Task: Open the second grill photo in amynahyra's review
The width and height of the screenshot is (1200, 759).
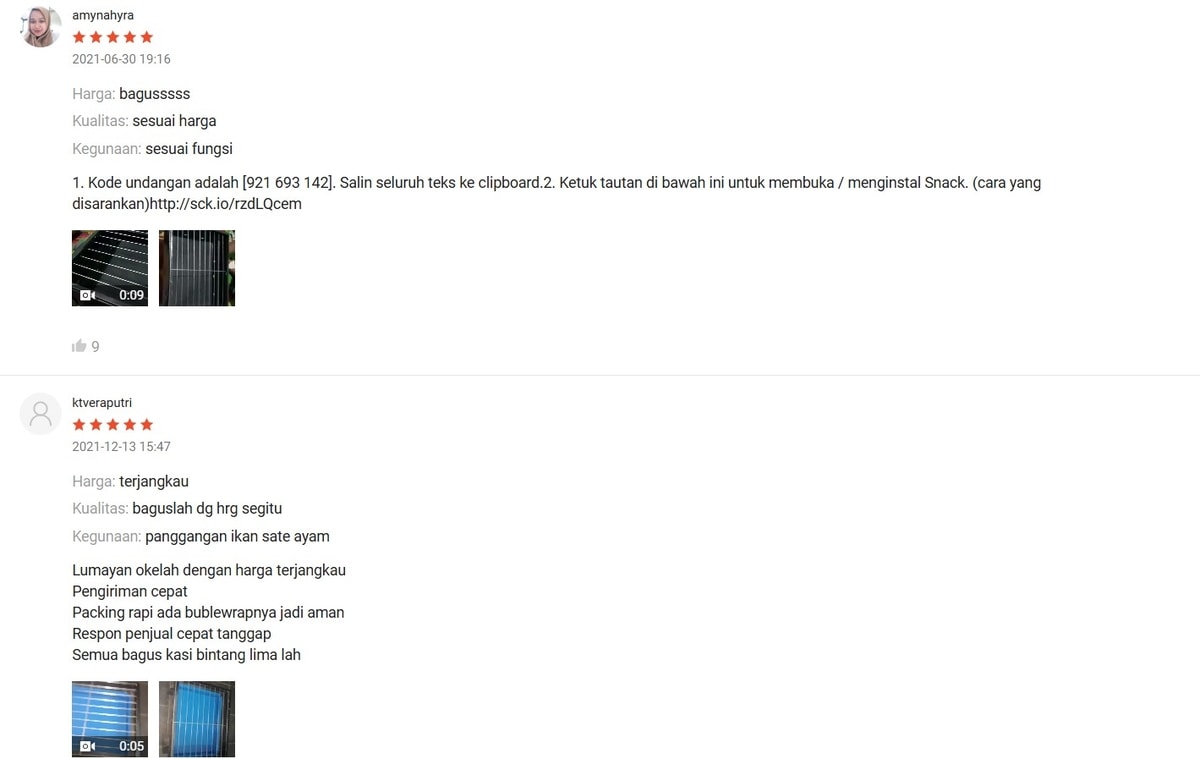Action: pos(197,268)
